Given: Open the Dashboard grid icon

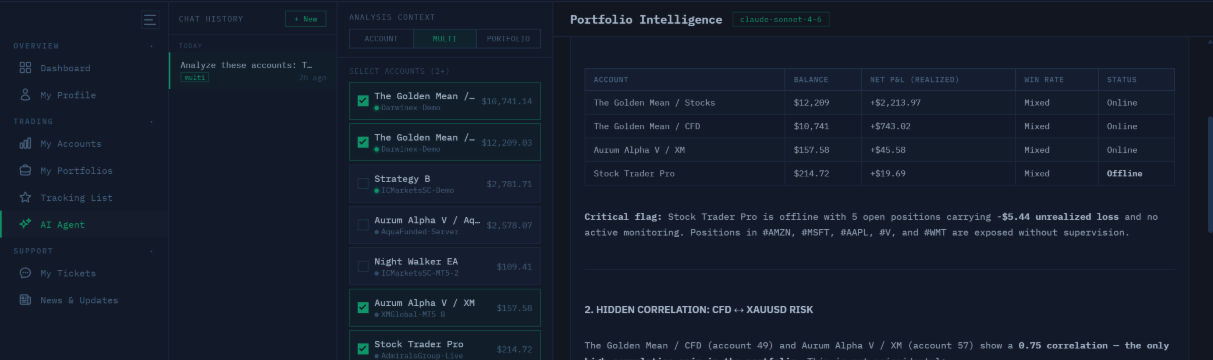Looking at the screenshot, I should [x=25, y=68].
